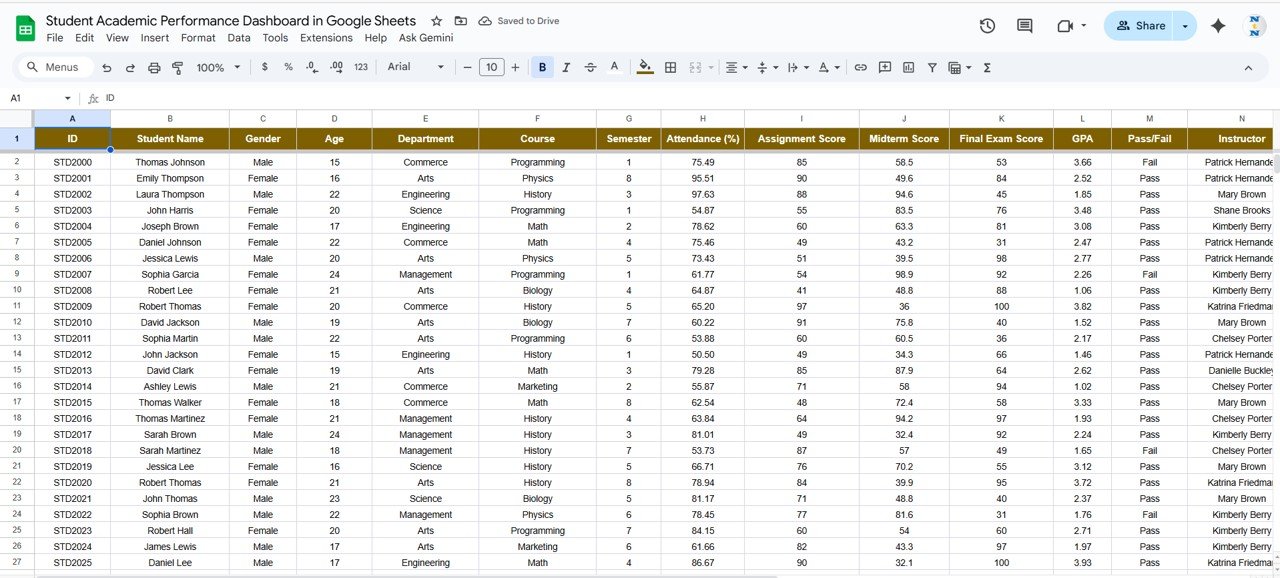Open the version history clock icon

point(987,26)
